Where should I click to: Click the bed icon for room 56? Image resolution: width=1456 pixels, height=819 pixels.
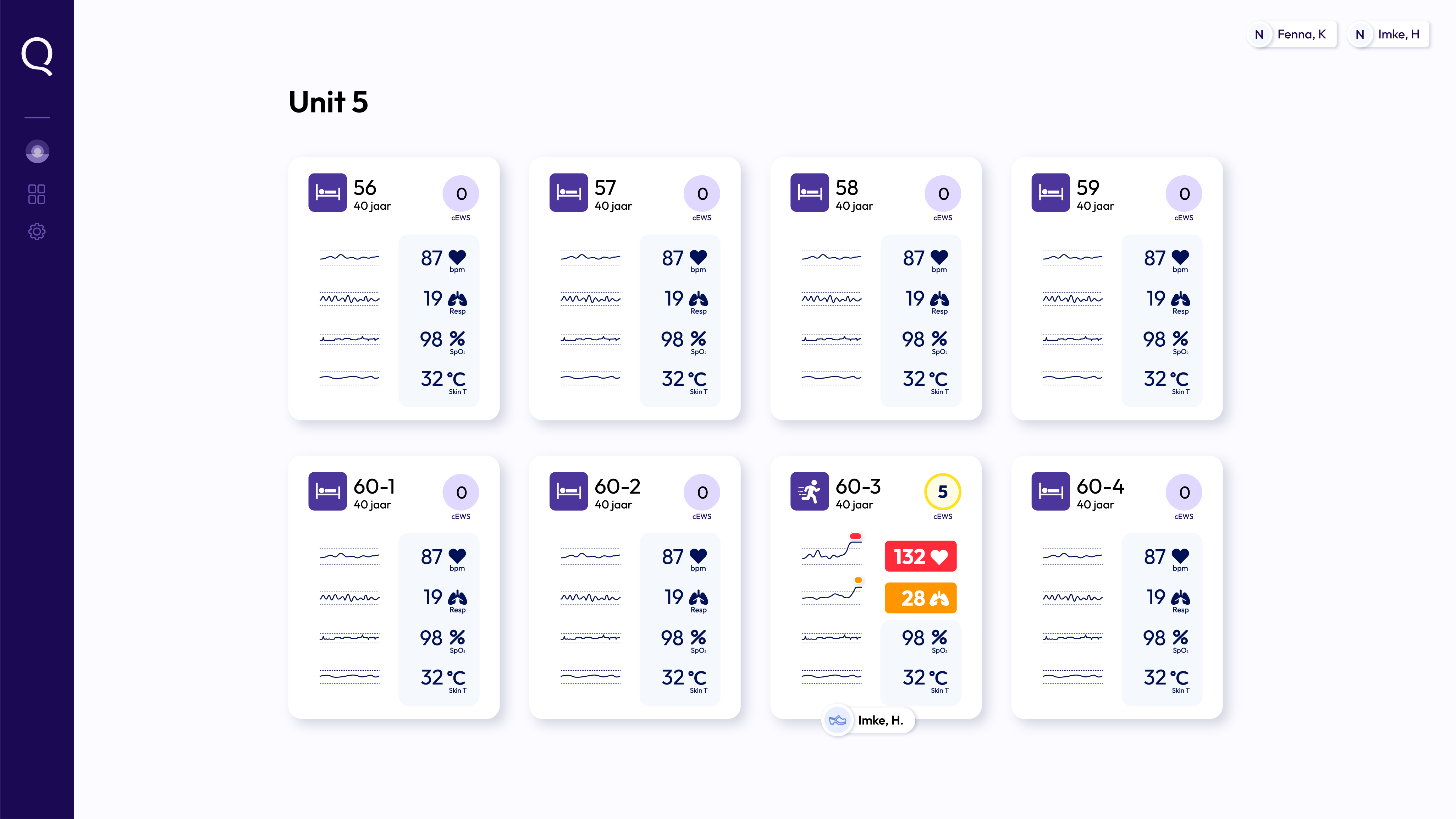coord(327,193)
